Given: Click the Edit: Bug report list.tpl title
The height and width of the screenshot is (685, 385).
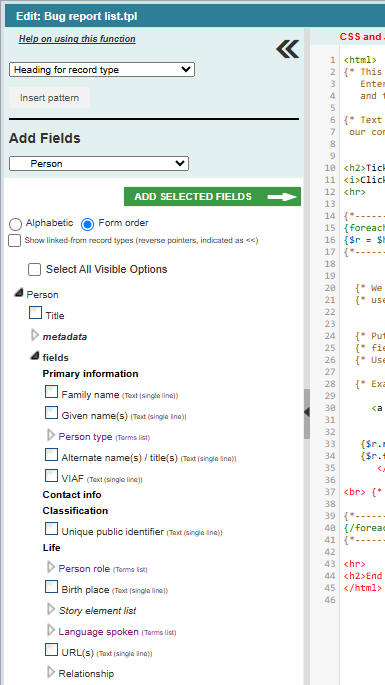Looking at the screenshot, I should point(76,17).
